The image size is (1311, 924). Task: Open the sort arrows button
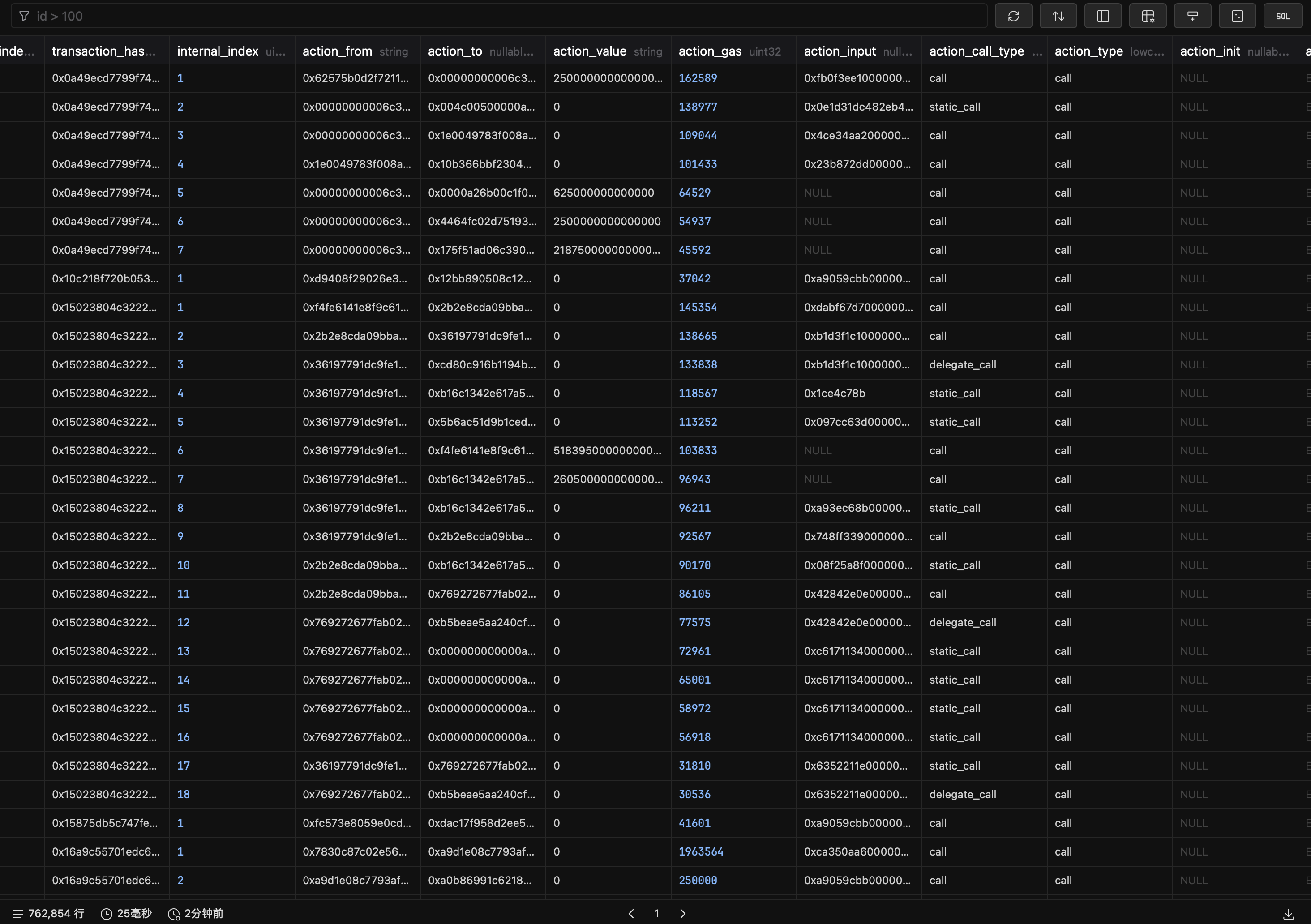pos(1058,16)
